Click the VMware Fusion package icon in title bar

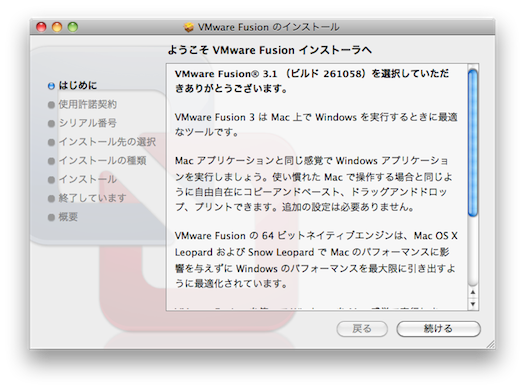coord(189,27)
